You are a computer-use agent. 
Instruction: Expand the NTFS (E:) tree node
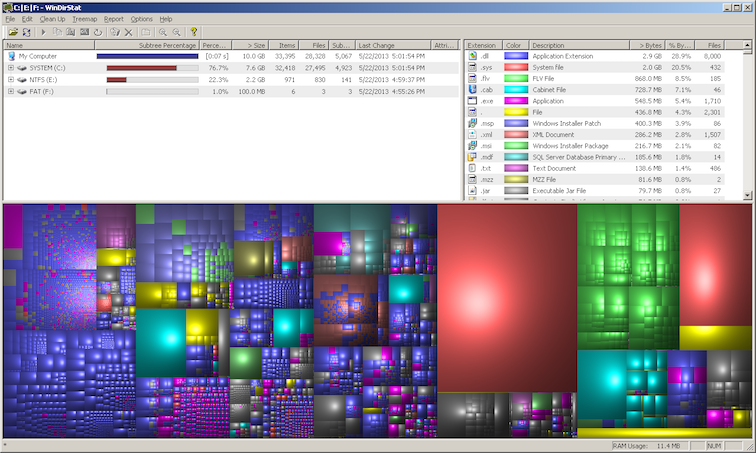tap(11, 80)
